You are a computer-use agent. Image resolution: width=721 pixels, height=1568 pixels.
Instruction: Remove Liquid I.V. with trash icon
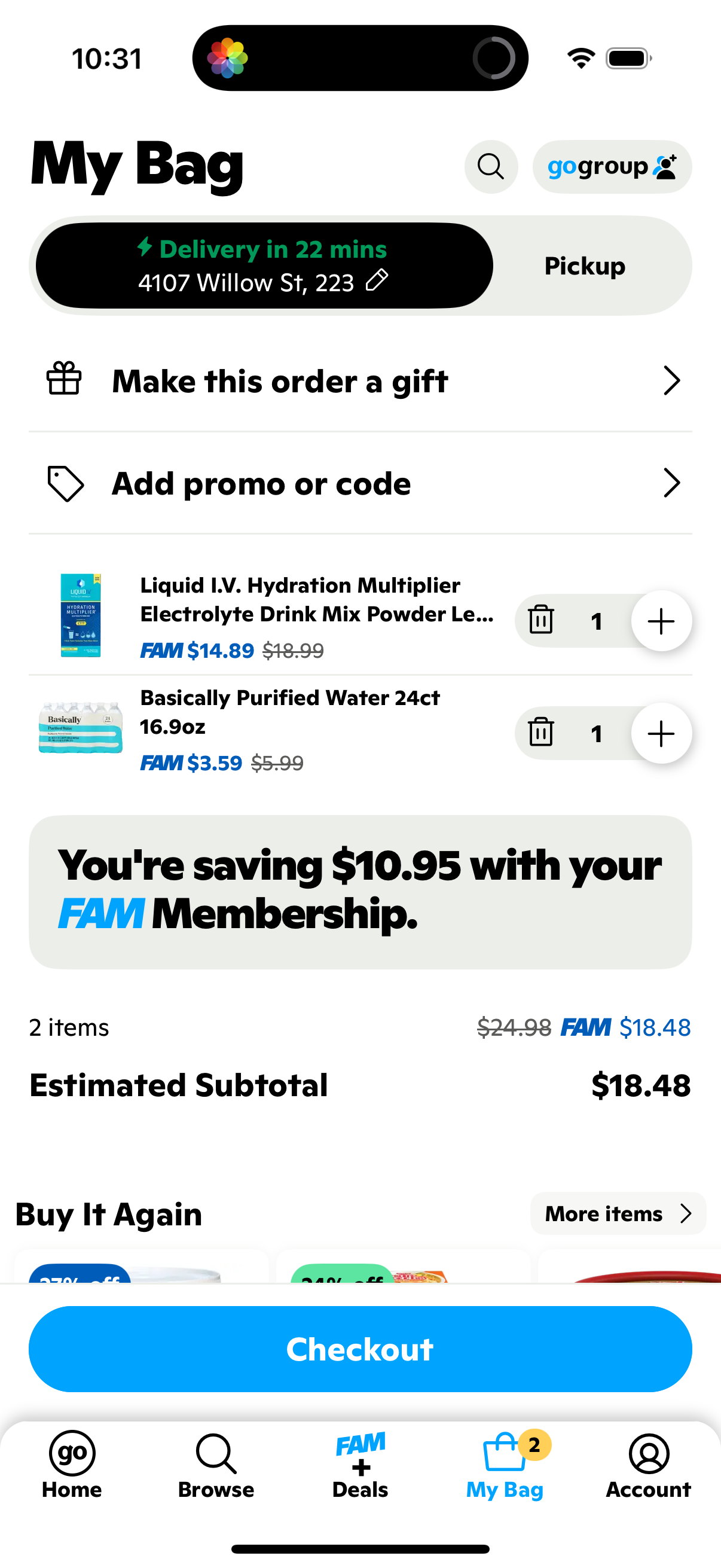(x=541, y=620)
